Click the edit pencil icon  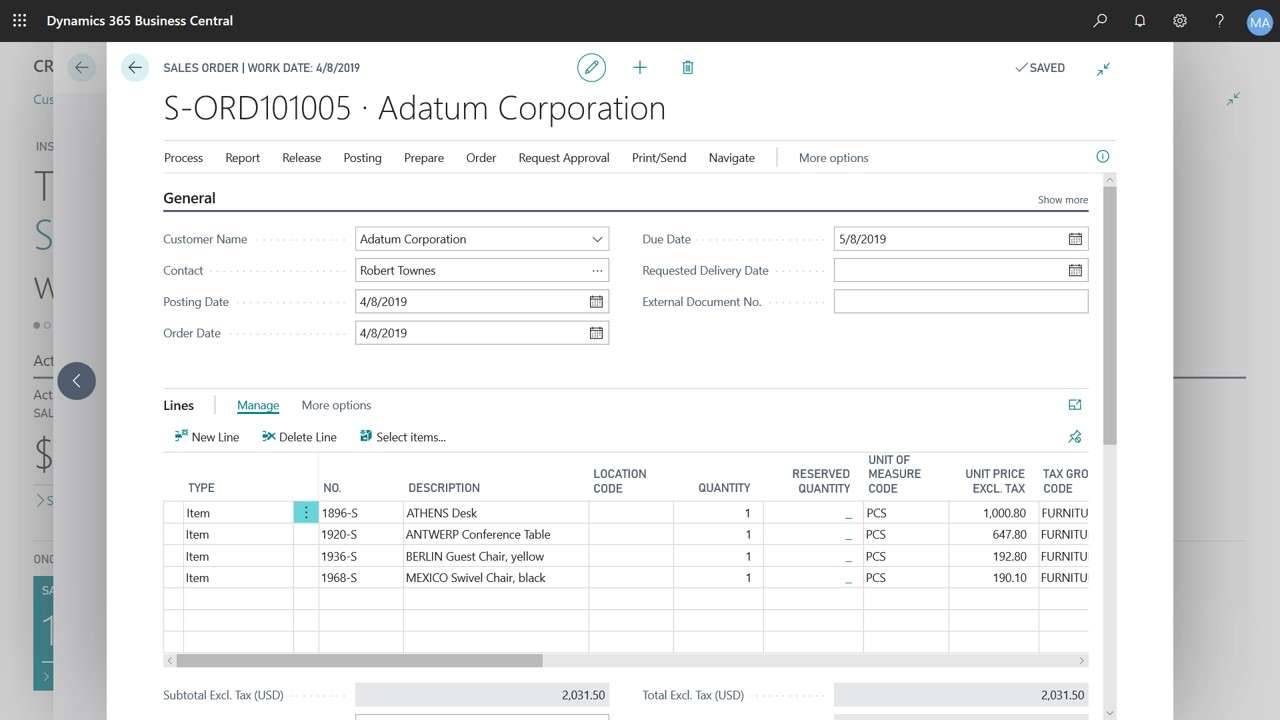[592, 67]
